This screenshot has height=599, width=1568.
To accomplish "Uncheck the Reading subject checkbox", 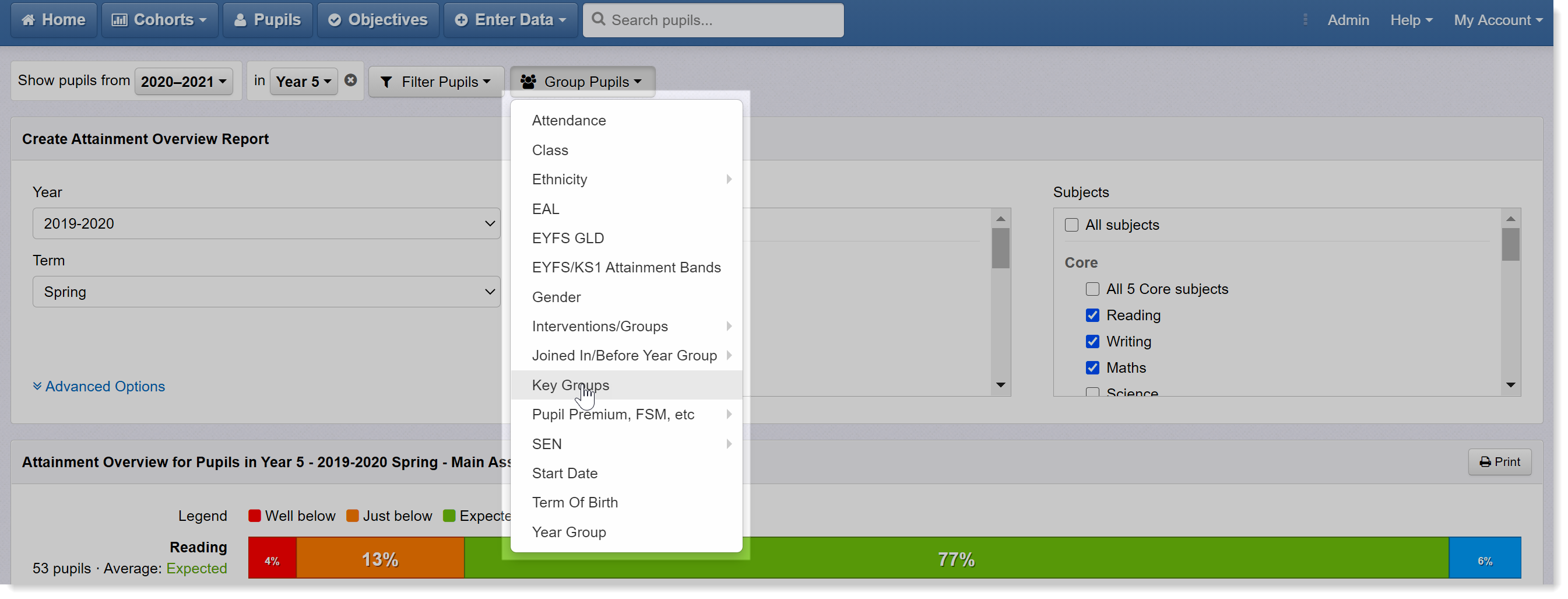I will click(x=1092, y=315).
